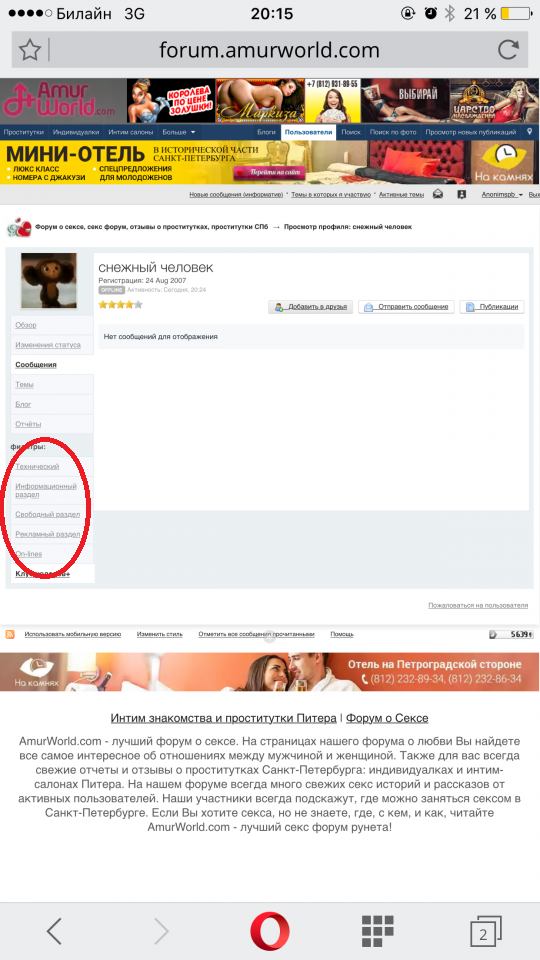Viewport: 540px width, 960px height.
Task: Open the Opera menu logo button
Action: [x=269, y=931]
